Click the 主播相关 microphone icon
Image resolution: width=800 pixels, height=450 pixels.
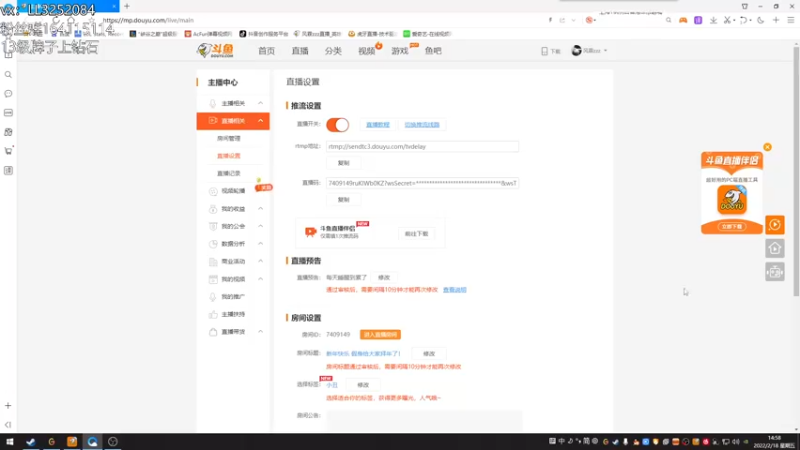(x=213, y=104)
